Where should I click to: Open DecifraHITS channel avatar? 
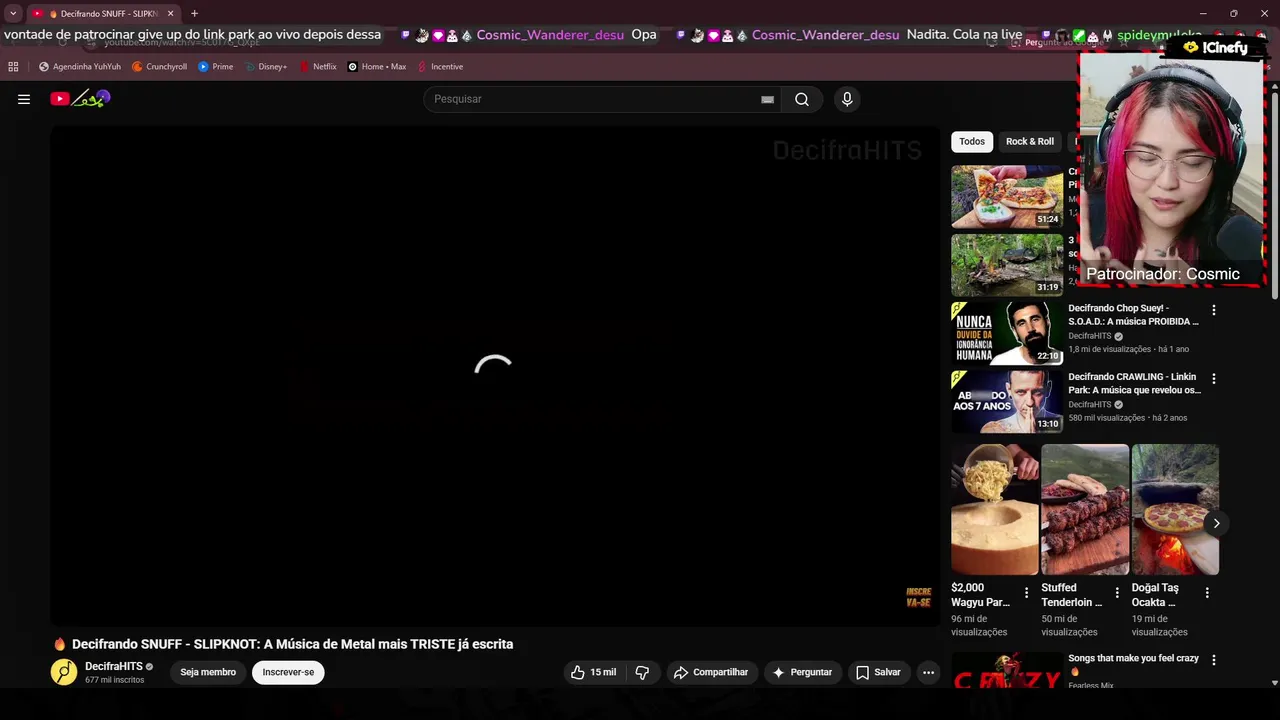point(64,672)
